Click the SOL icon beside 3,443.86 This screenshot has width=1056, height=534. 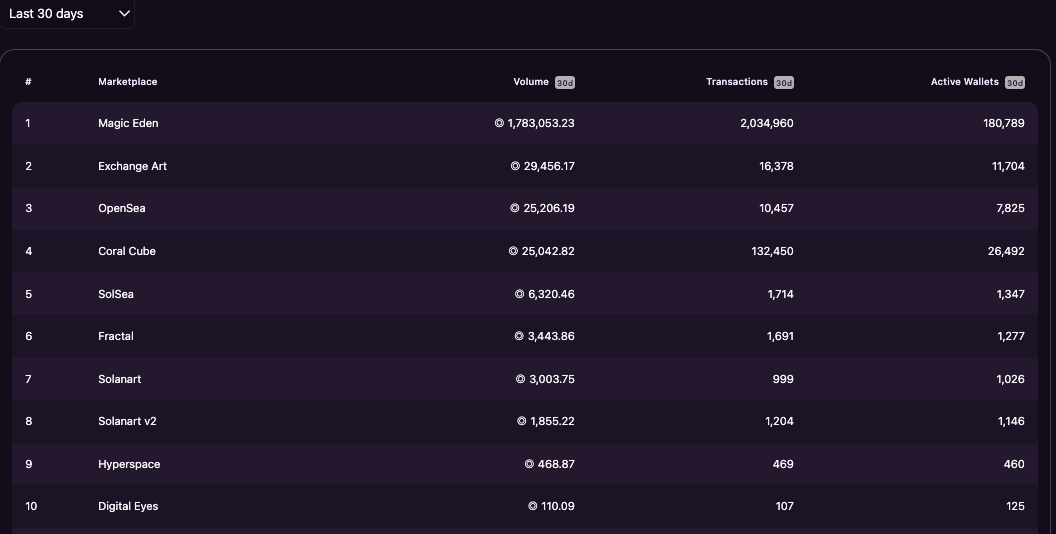[519, 336]
